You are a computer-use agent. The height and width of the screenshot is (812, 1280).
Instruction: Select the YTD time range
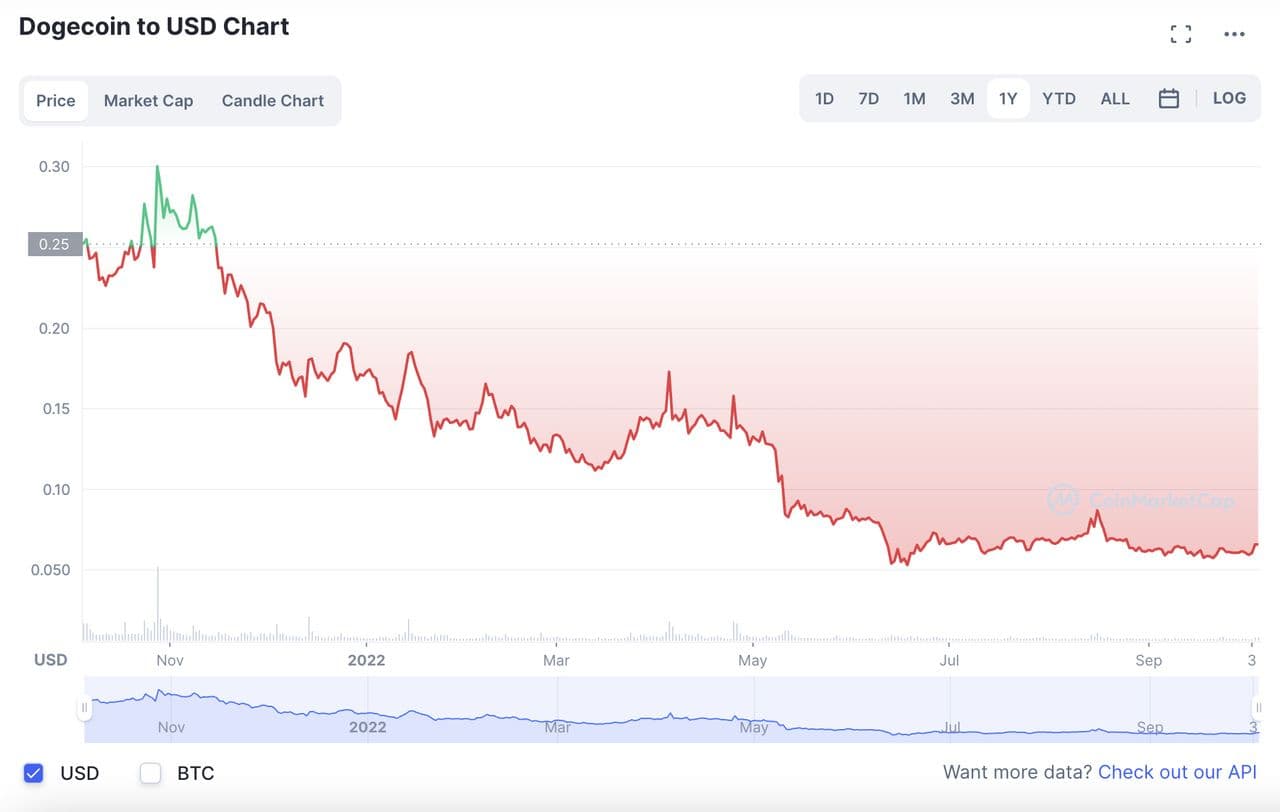(1059, 99)
